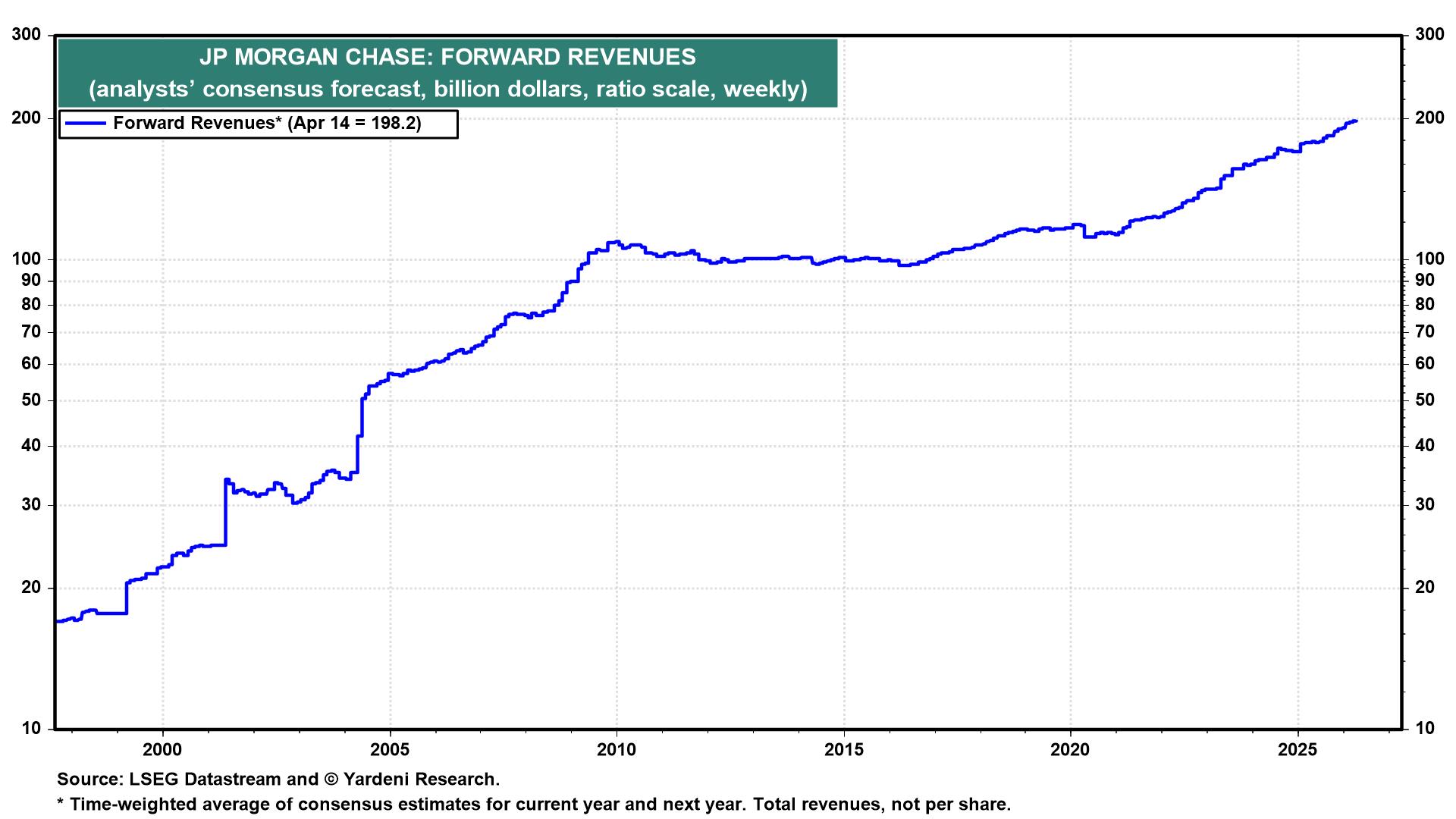The image size is (1456, 819).
Task: Click the left axis 300 label
Action: point(26,35)
